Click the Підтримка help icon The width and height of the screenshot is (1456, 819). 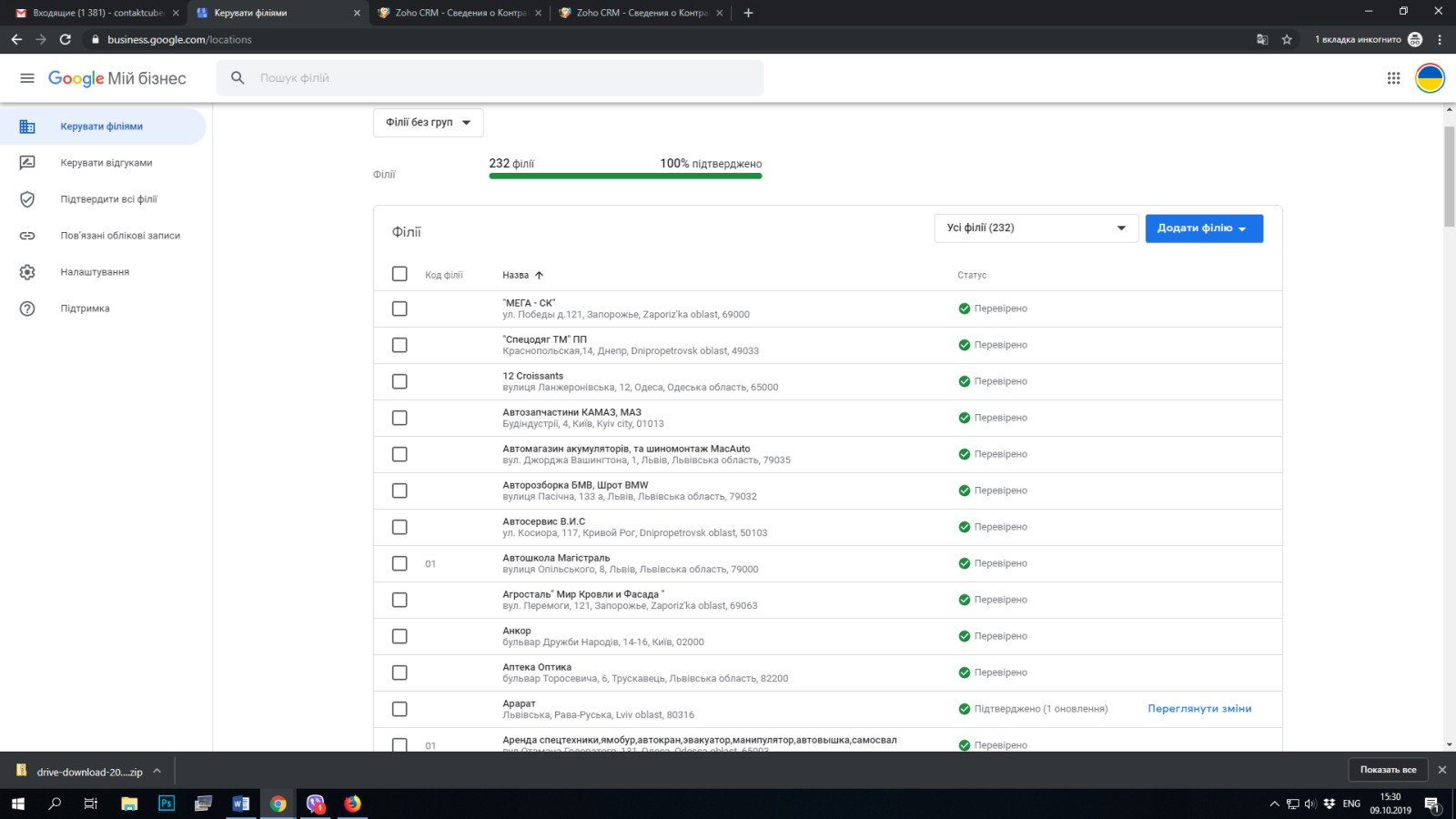(27, 308)
